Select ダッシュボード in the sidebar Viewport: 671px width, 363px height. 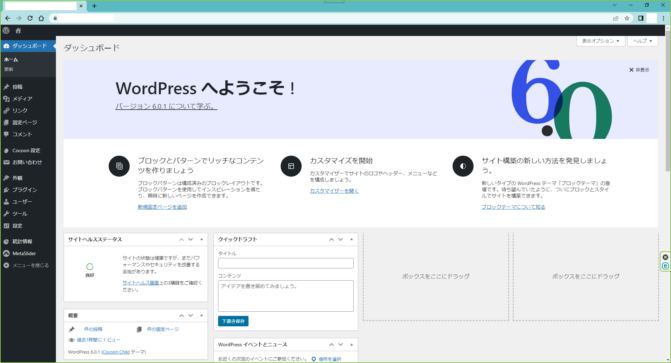point(28,46)
